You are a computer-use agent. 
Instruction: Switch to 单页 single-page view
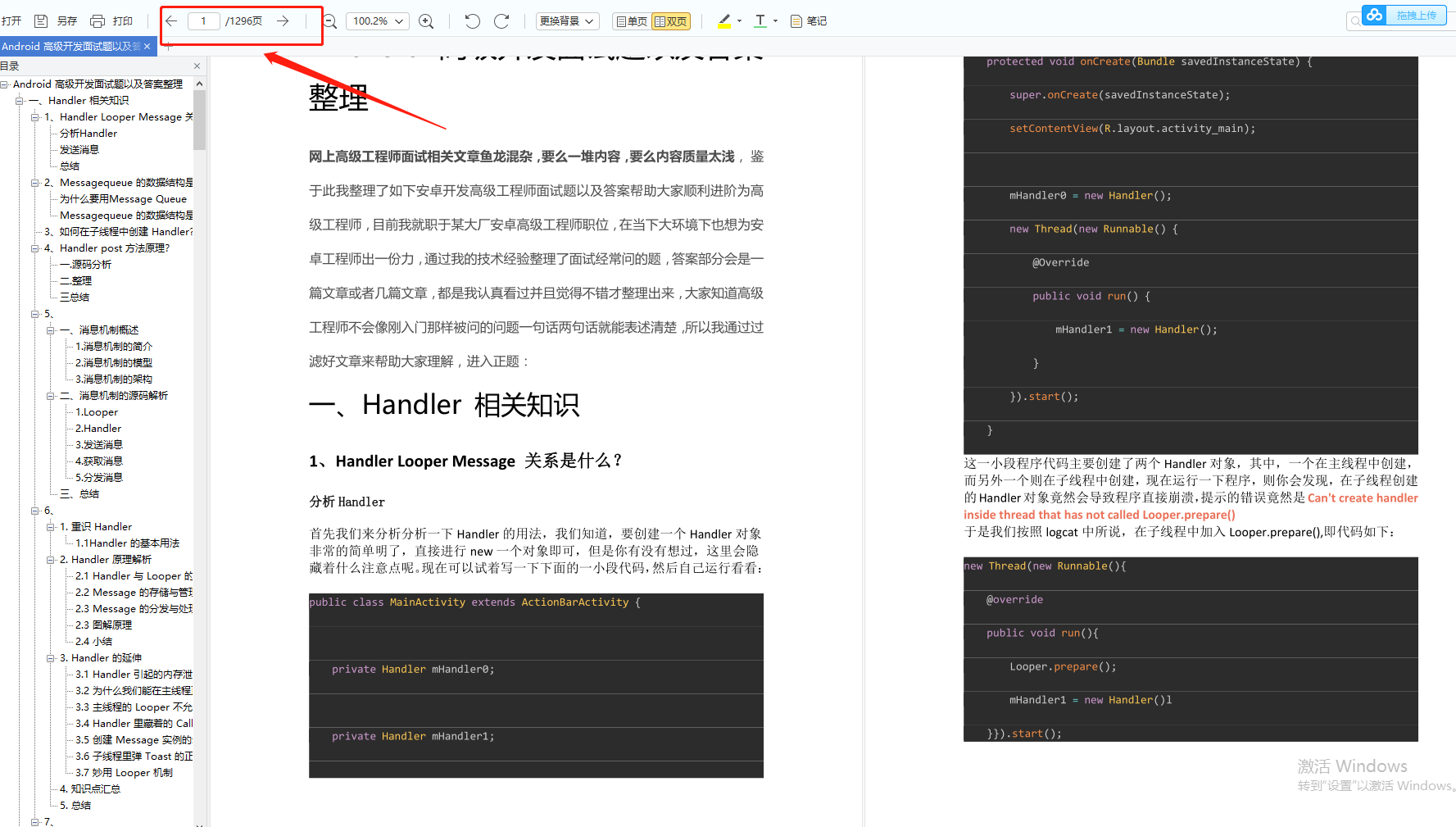(632, 21)
